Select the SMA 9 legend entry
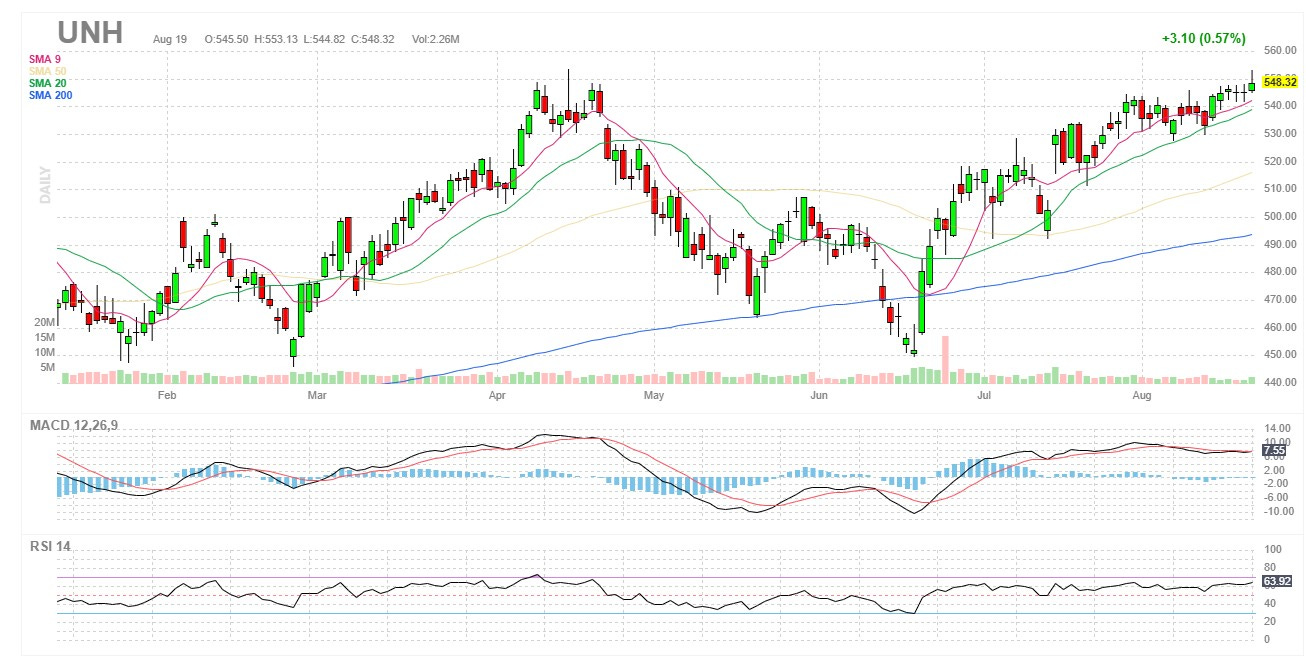The height and width of the screenshot is (658, 1306). click(x=45, y=59)
